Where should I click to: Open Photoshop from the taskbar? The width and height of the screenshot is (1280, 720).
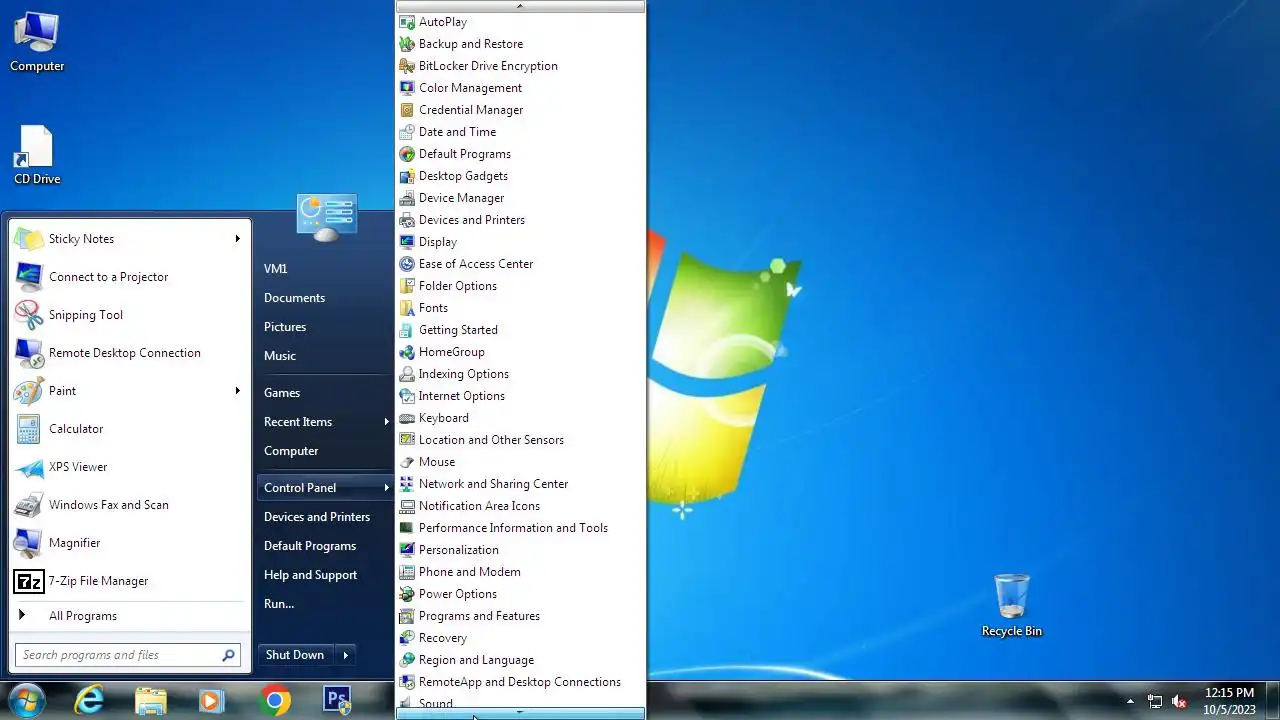(338, 700)
